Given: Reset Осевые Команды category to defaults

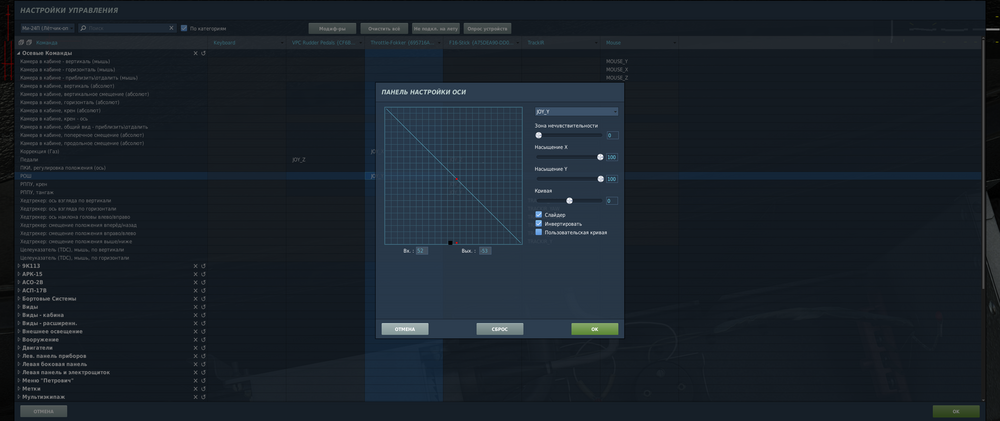Looking at the screenshot, I should (203, 53).
